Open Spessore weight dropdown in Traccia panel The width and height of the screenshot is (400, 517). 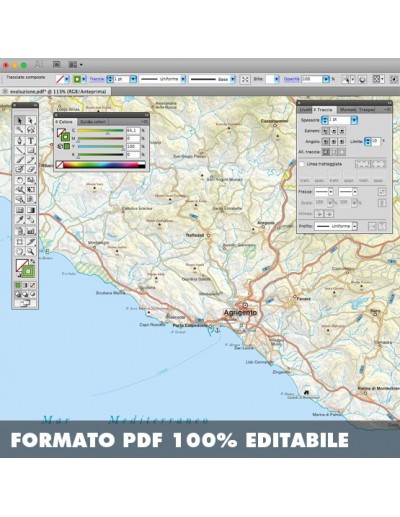[x=354, y=120]
